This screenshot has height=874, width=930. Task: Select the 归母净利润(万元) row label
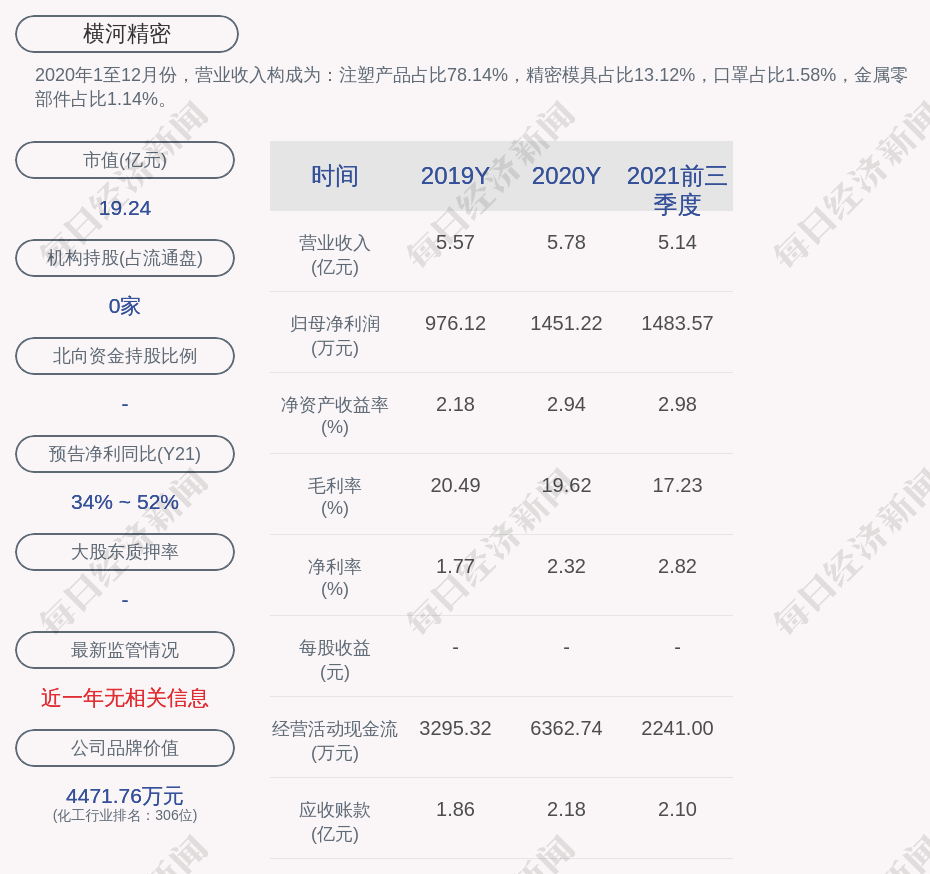click(334, 336)
